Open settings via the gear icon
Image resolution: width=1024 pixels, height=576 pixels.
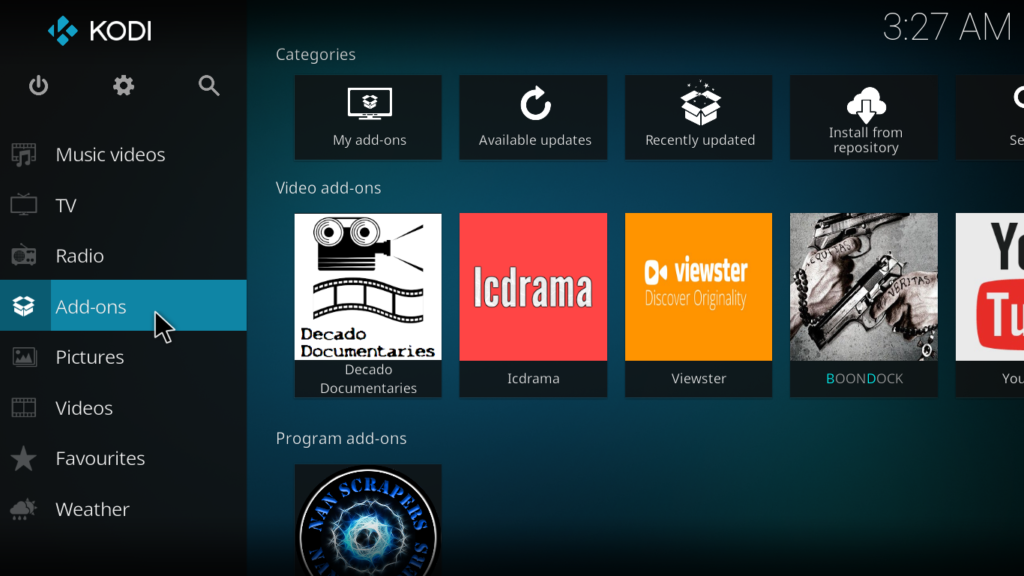pos(123,86)
